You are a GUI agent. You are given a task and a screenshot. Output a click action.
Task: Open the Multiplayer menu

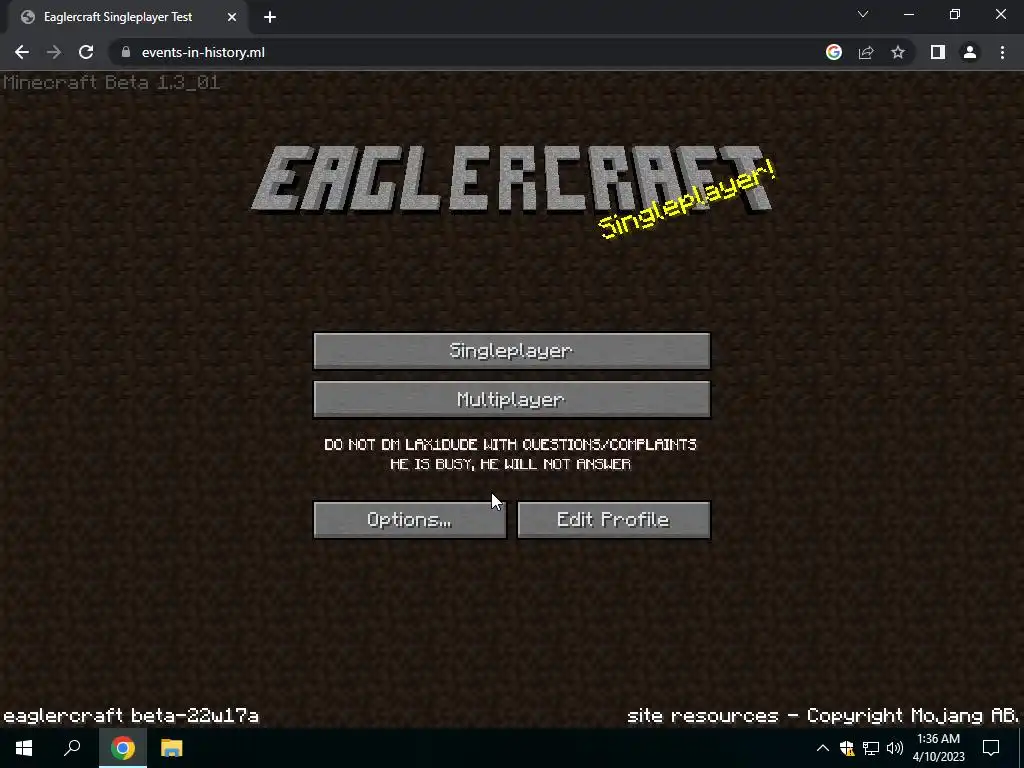(511, 399)
